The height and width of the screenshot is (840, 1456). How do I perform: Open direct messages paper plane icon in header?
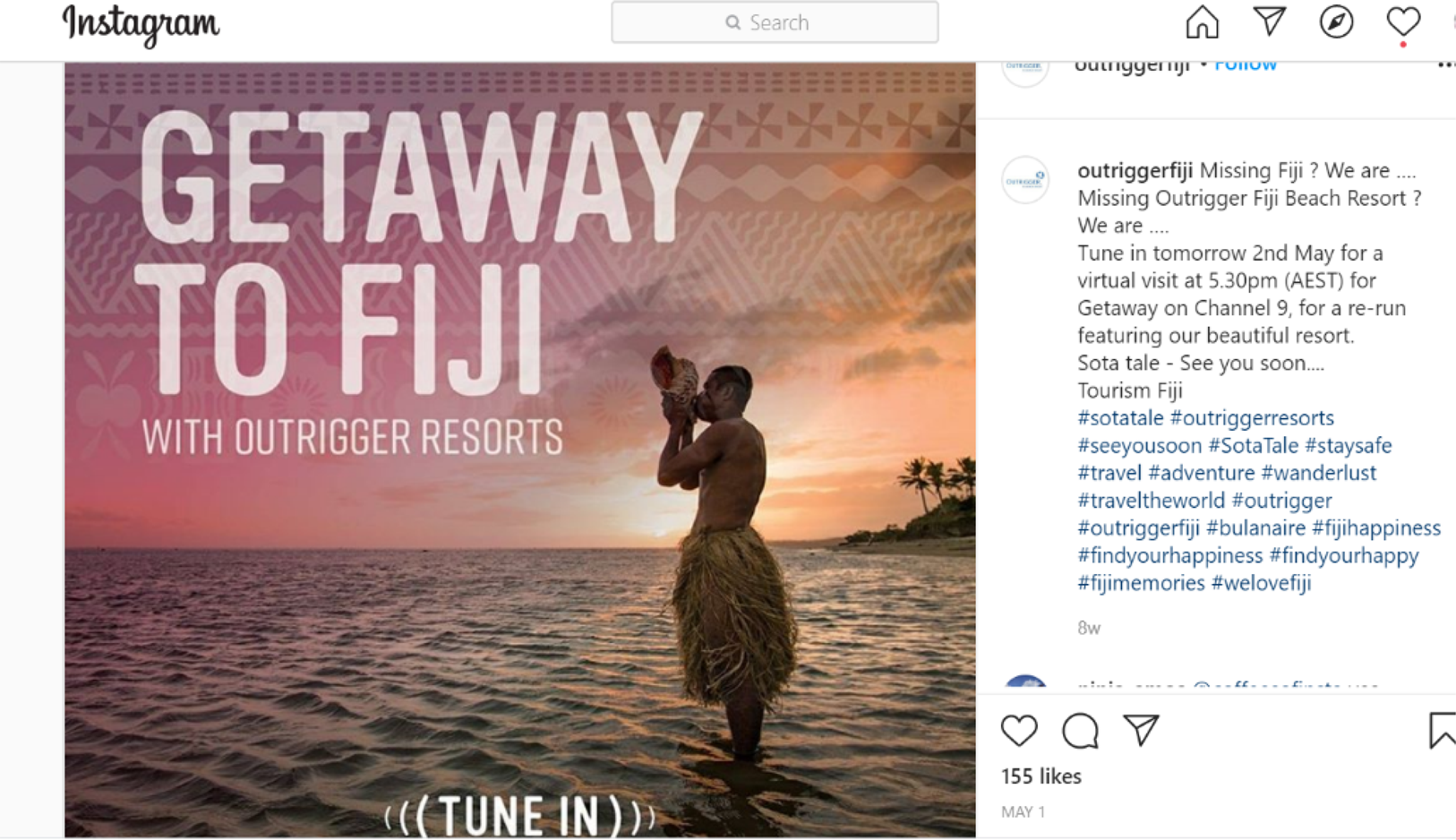click(1269, 21)
